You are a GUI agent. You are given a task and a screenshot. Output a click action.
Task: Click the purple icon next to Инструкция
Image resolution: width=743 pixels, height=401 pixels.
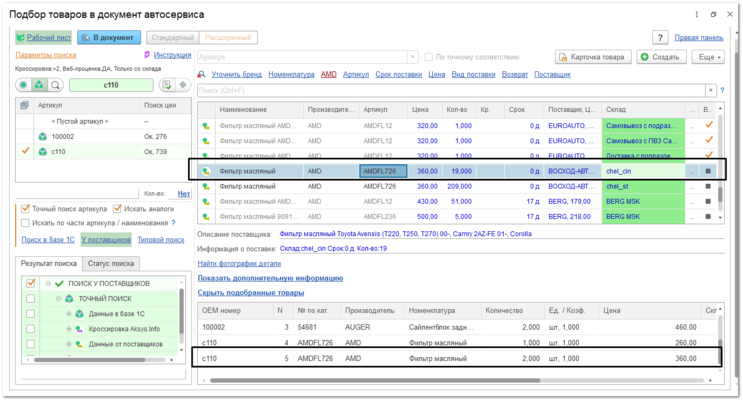147,55
